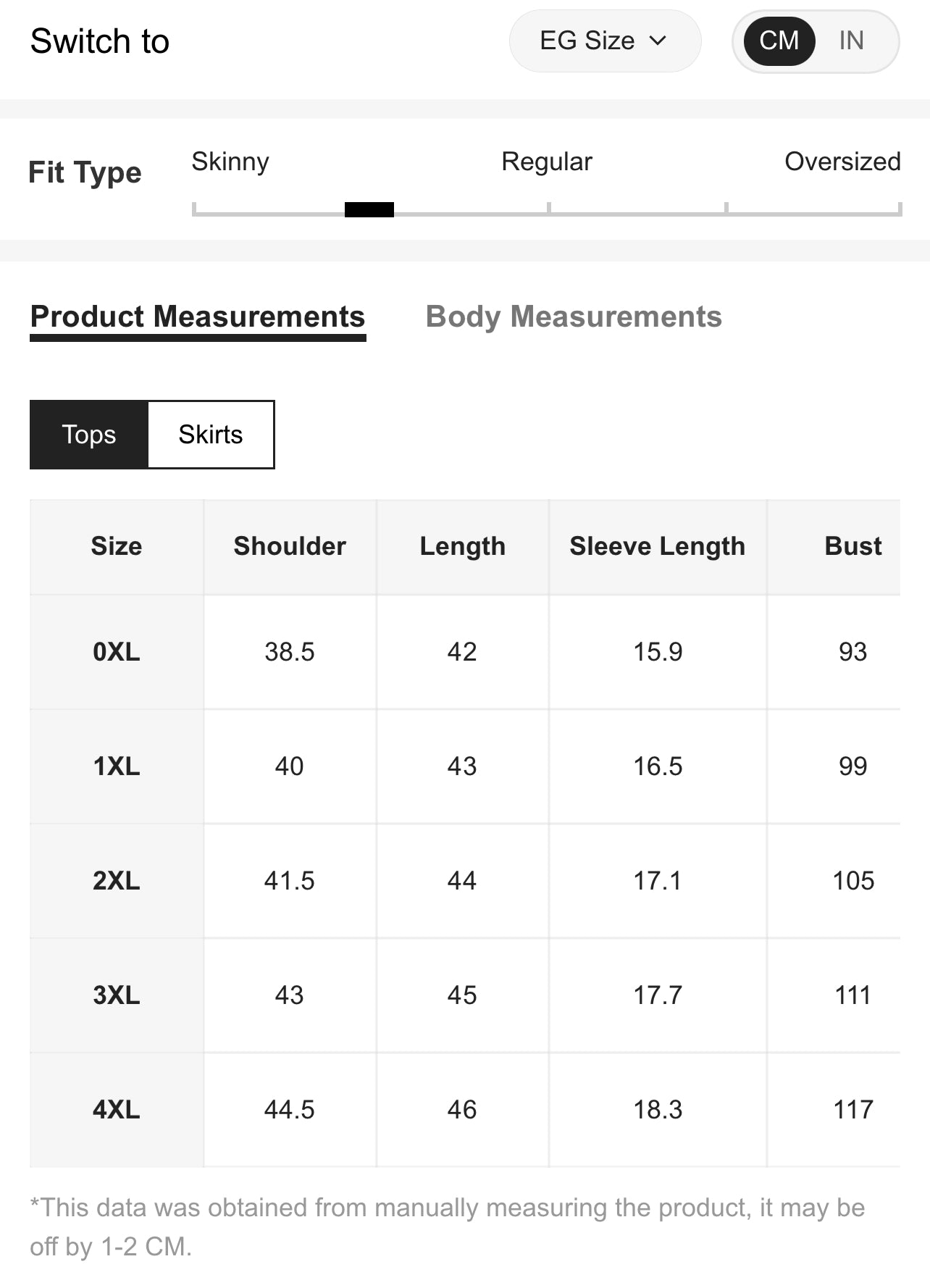Click the 1XL size row label
930x1288 pixels.
(x=116, y=766)
